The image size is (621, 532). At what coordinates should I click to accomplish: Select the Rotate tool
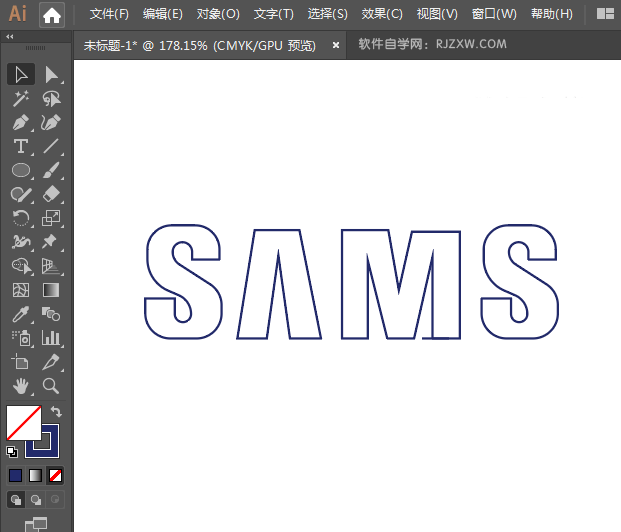pos(21,218)
